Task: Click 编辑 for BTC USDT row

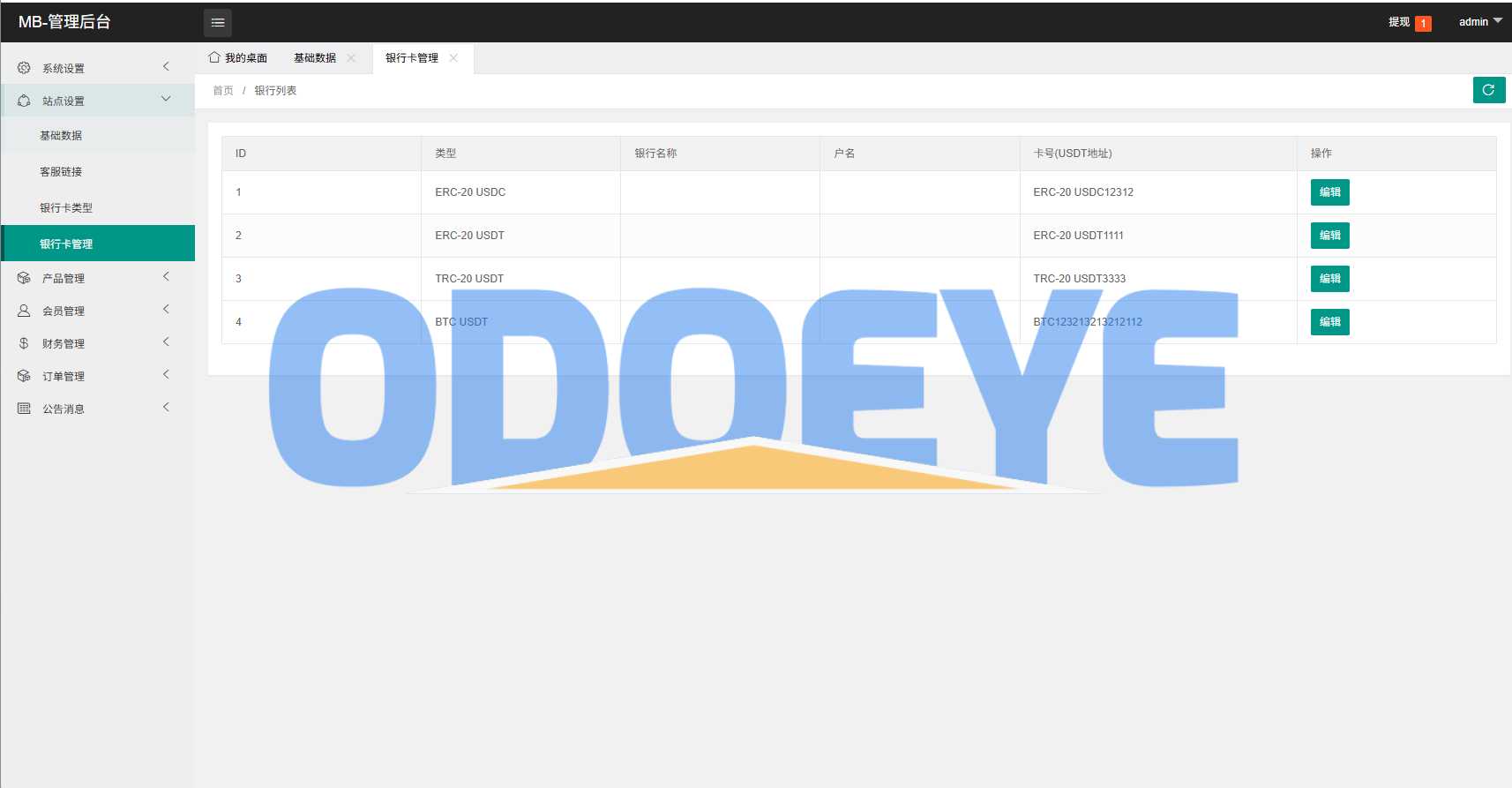Action: pyautogui.click(x=1330, y=322)
